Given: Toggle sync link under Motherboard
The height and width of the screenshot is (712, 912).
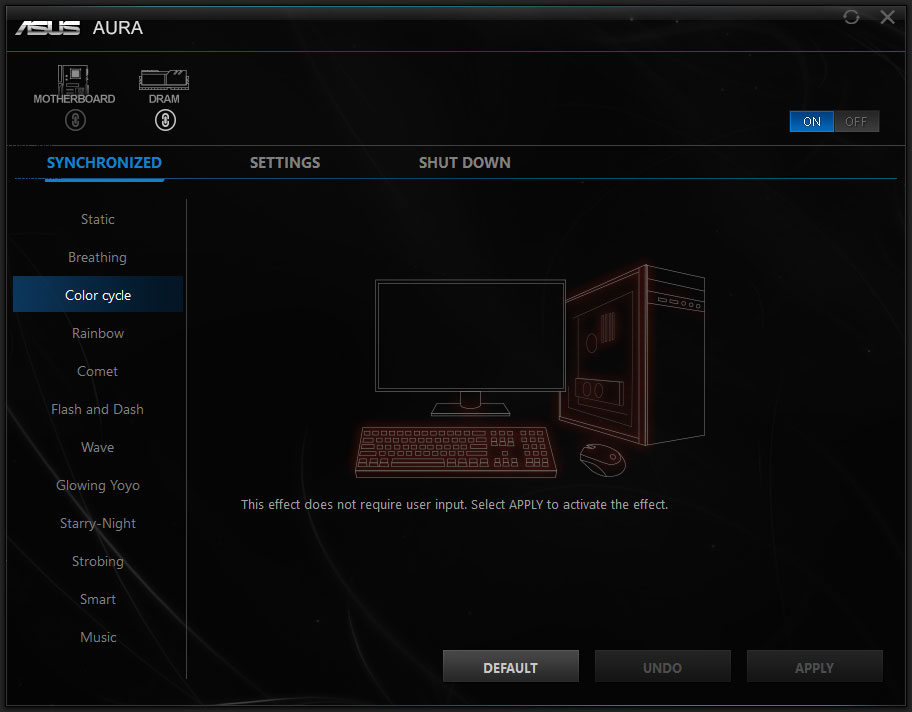Looking at the screenshot, I should coord(75,120).
